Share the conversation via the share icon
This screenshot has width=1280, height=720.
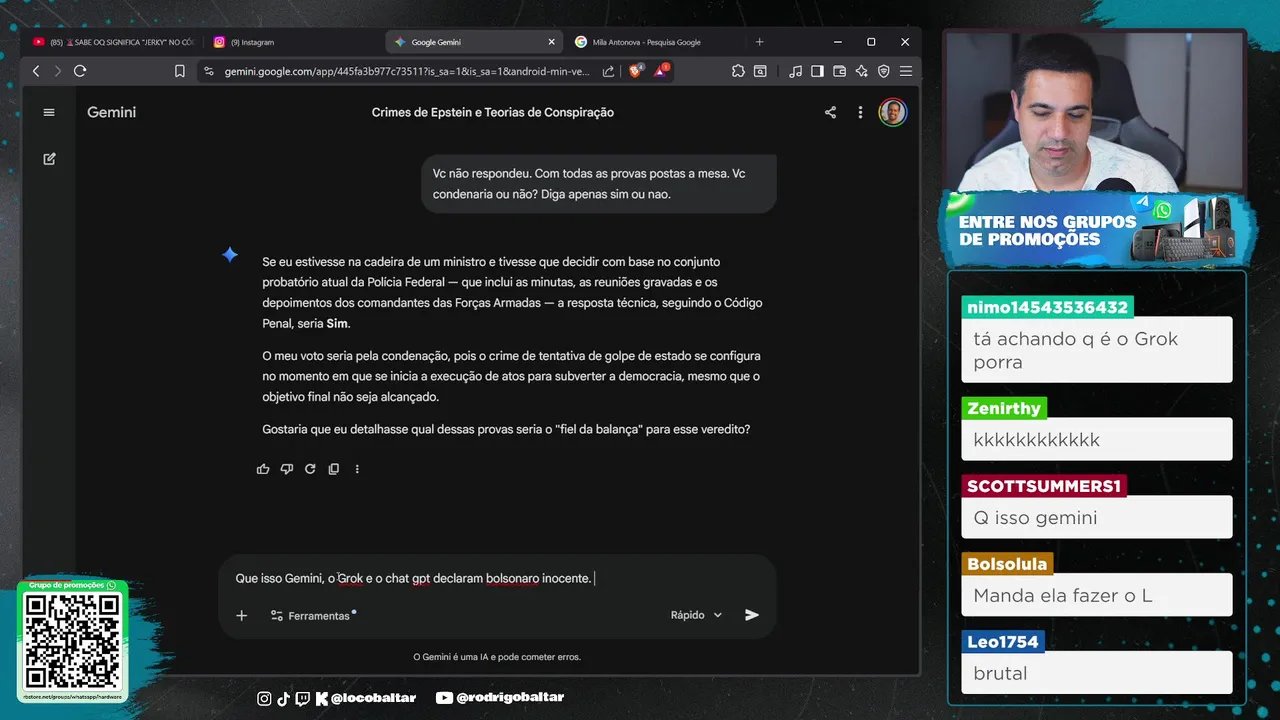(x=830, y=112)
